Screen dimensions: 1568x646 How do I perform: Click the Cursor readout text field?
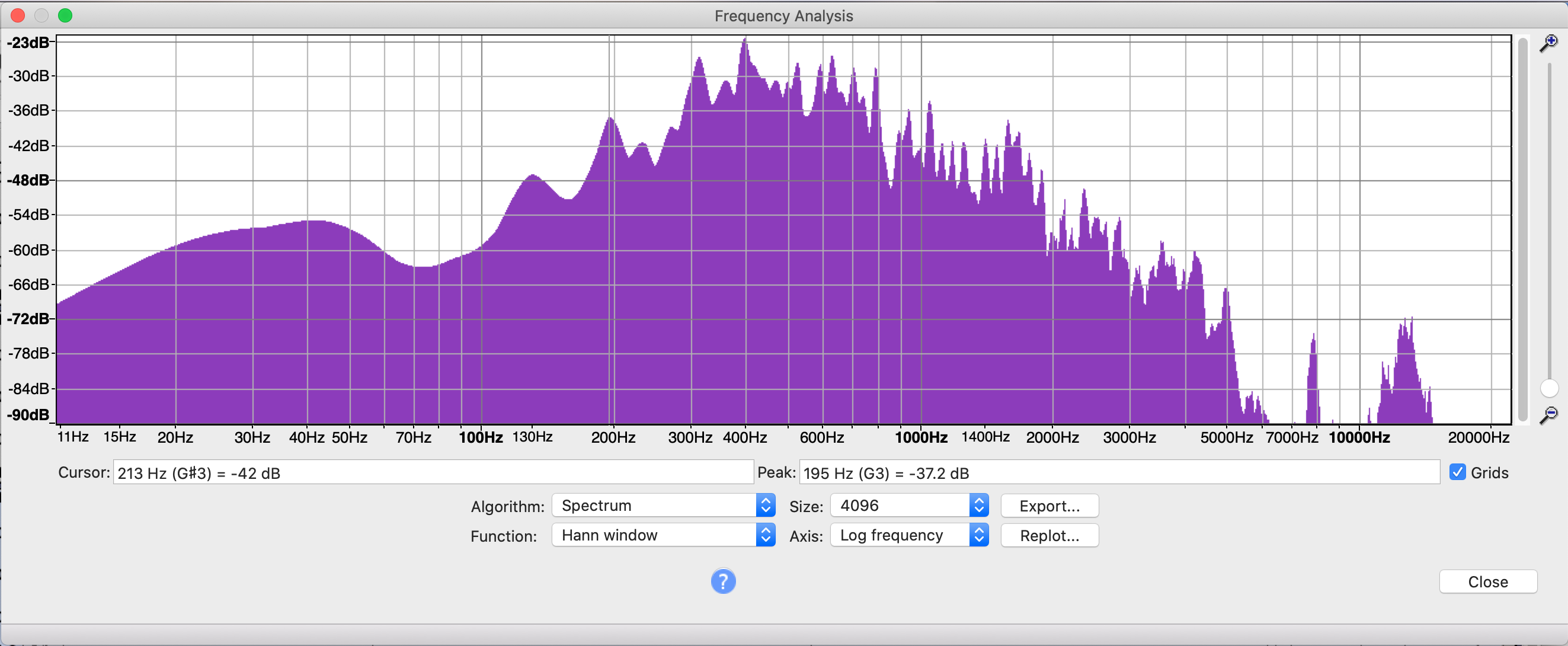(x=433, y=473)
